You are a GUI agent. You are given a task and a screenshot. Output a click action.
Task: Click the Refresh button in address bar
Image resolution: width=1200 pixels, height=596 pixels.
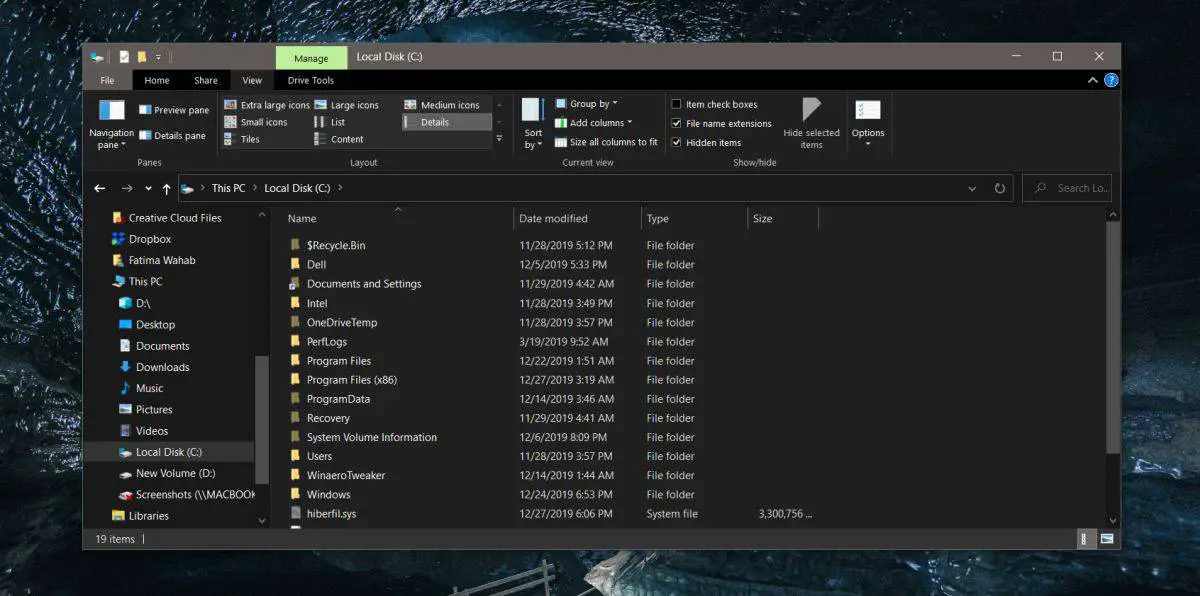[999, 188]
